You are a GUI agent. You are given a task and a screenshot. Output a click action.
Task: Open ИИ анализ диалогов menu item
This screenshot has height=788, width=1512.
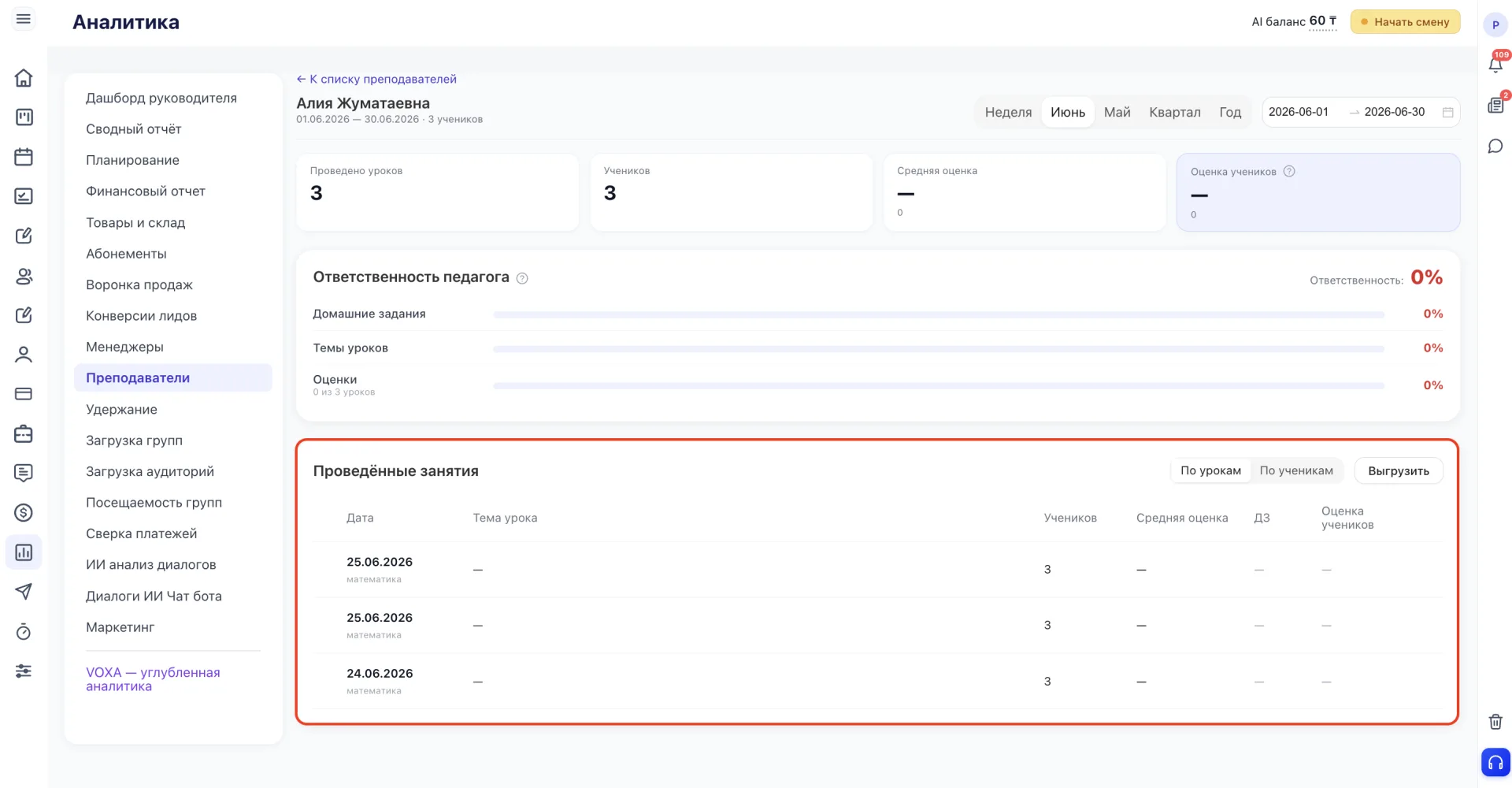coord(151,565)
